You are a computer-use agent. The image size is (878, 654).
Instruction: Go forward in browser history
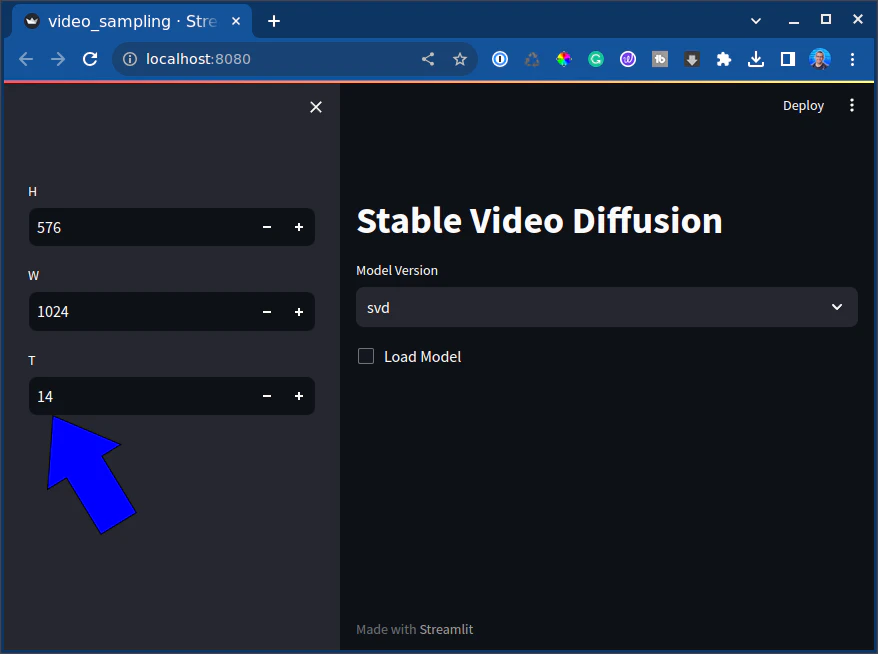point(58,59)
